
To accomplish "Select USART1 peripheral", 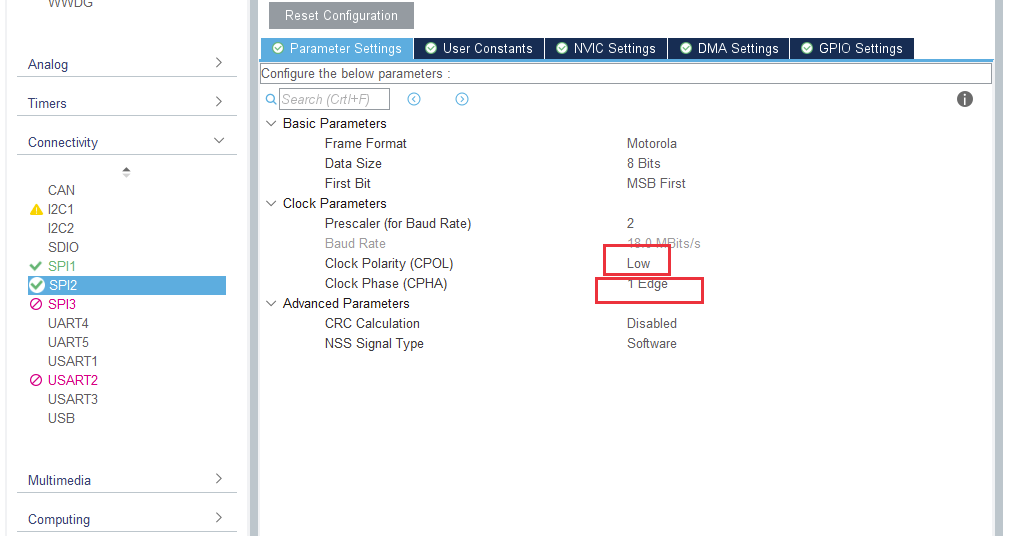I will click(x=72, y=361).
